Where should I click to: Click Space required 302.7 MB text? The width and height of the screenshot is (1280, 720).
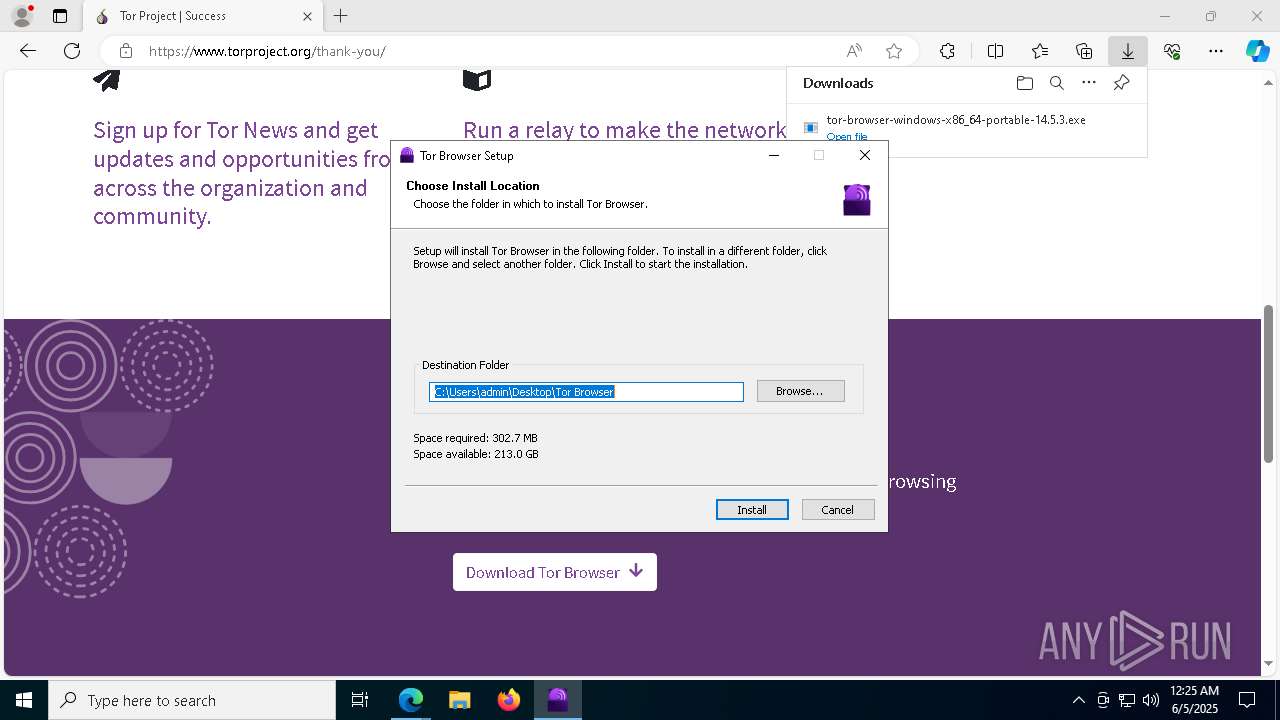[475, 438]
